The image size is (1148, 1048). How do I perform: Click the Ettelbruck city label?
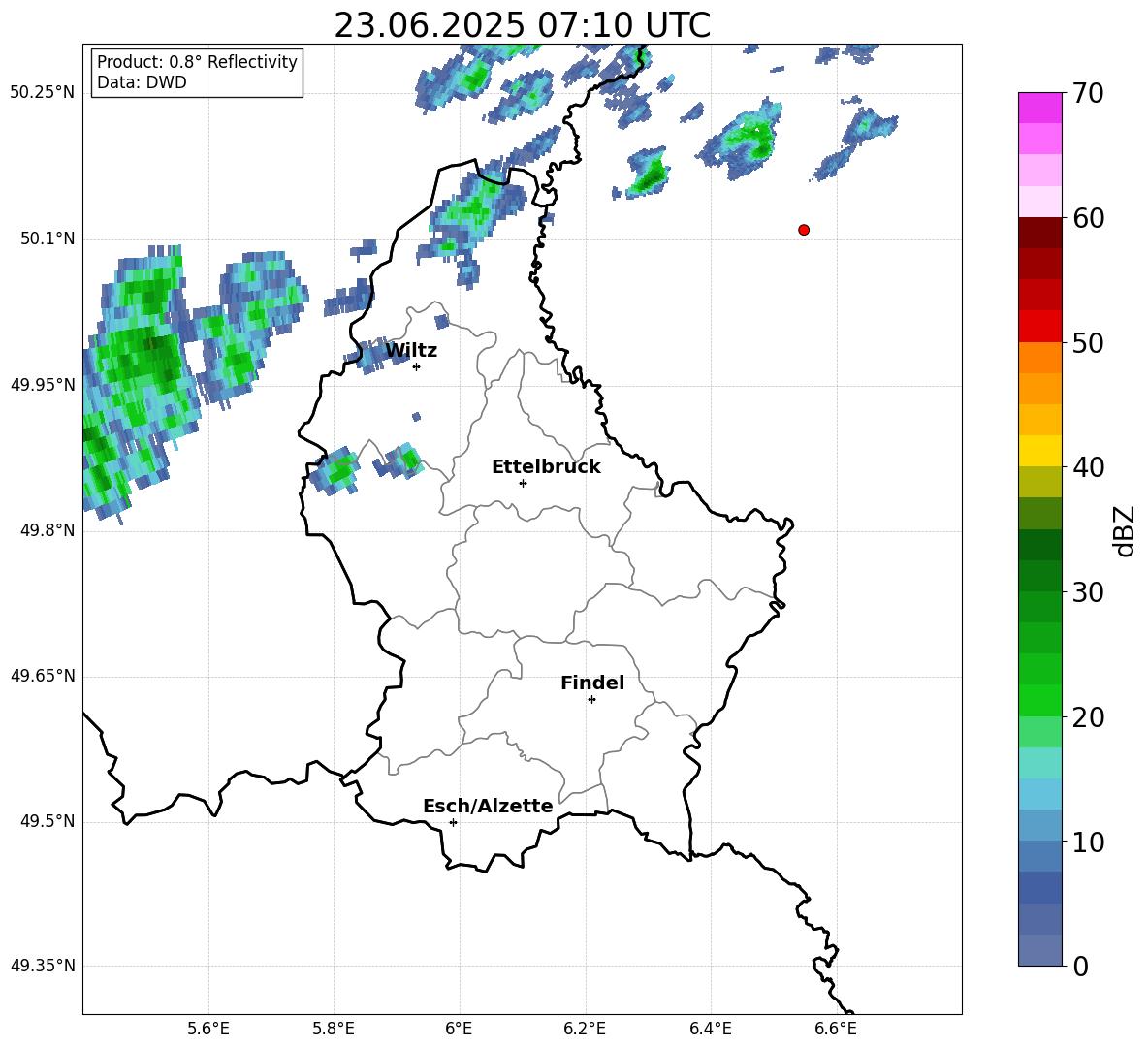click(546, 467)
